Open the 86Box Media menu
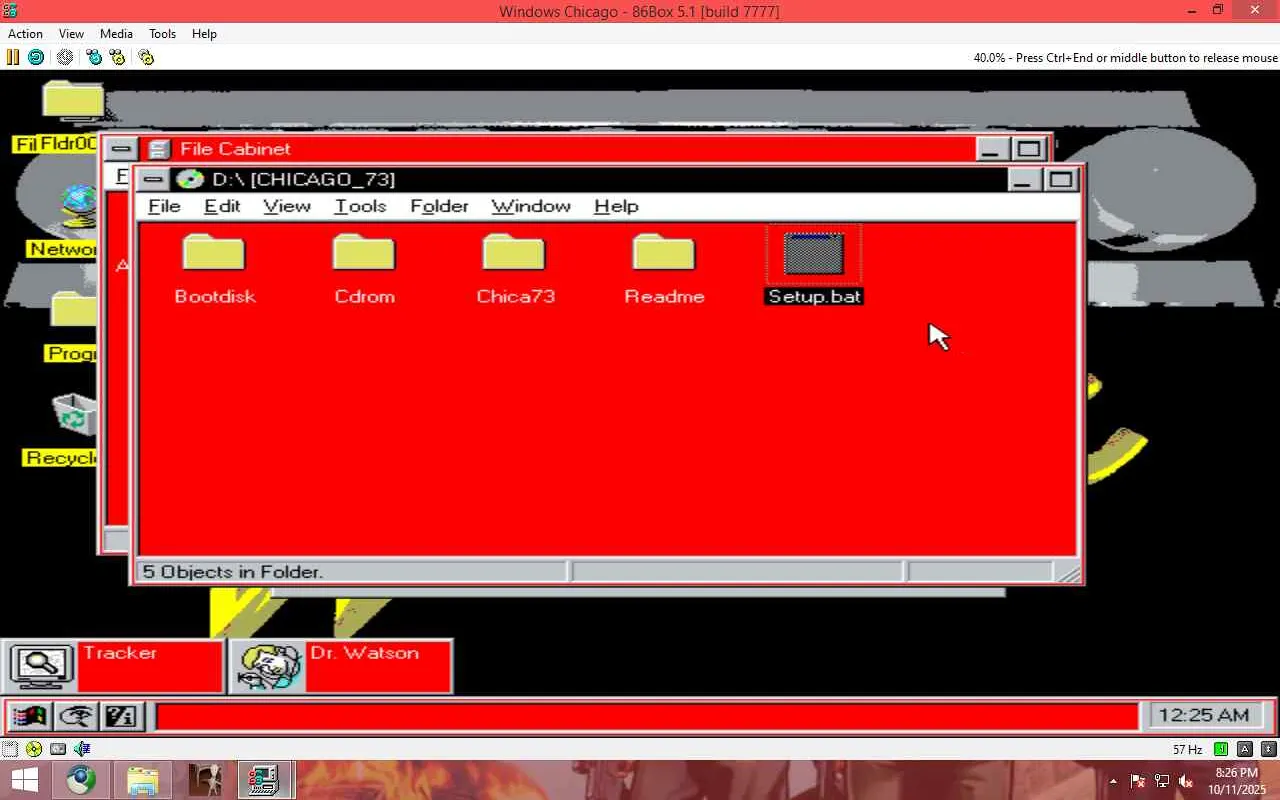 [116, 33]
